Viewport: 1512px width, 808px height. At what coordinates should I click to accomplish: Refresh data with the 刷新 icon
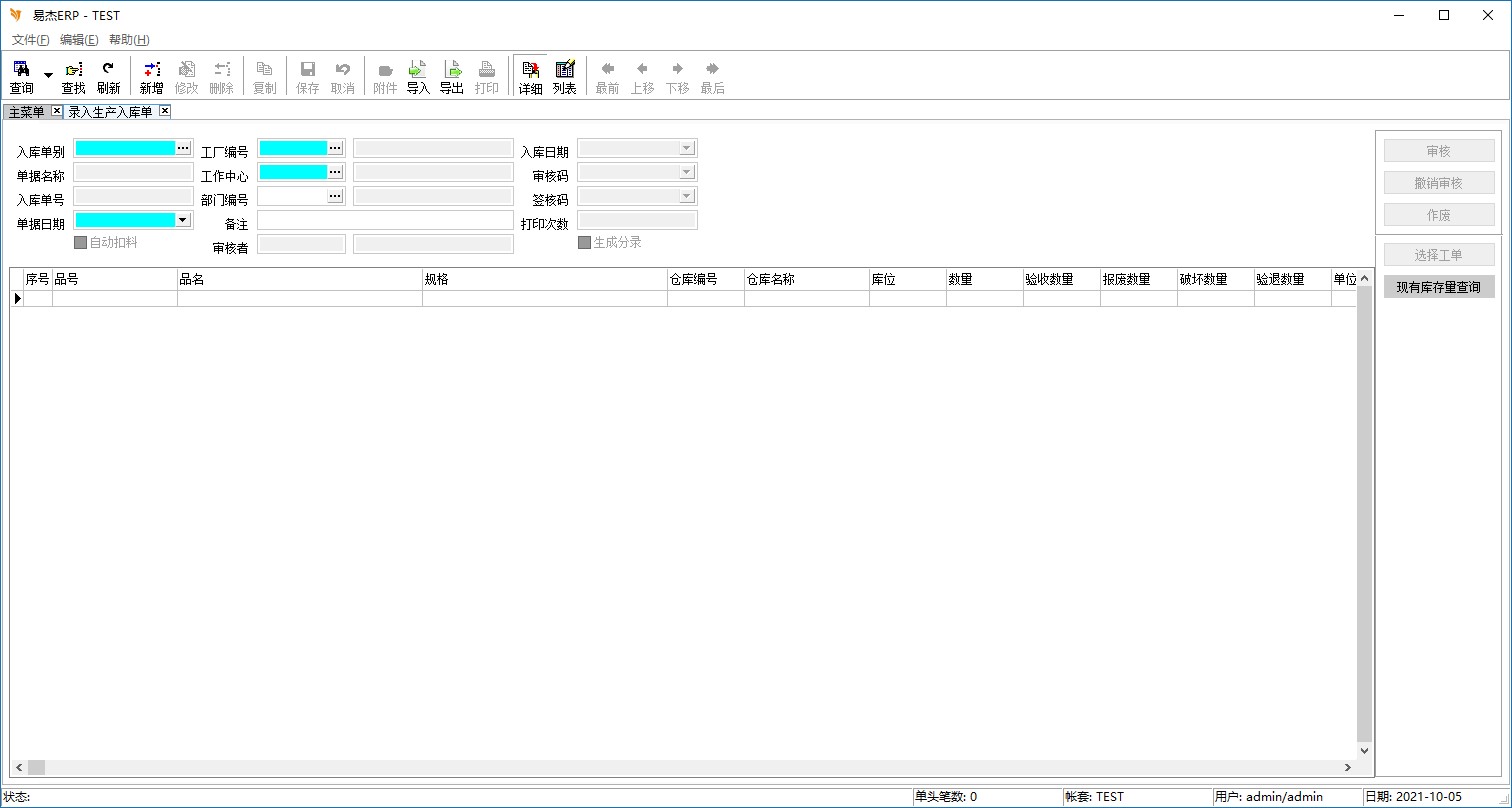(108, 76)
